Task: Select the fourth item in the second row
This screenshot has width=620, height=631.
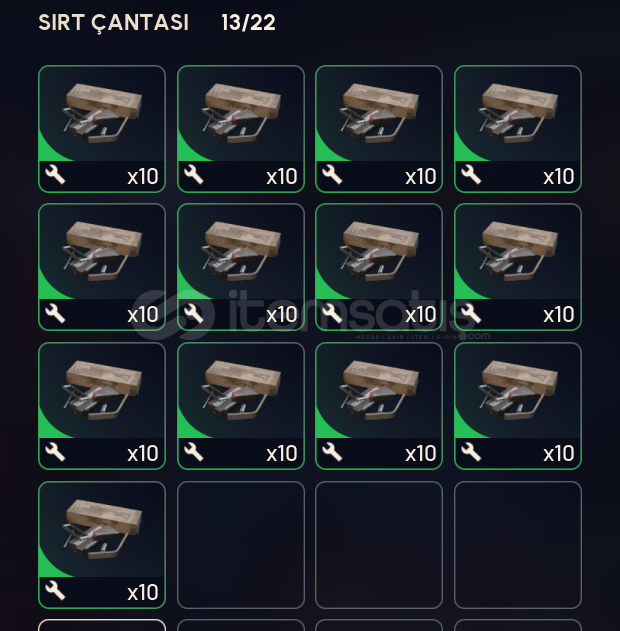Action: (x=518, y=267)
